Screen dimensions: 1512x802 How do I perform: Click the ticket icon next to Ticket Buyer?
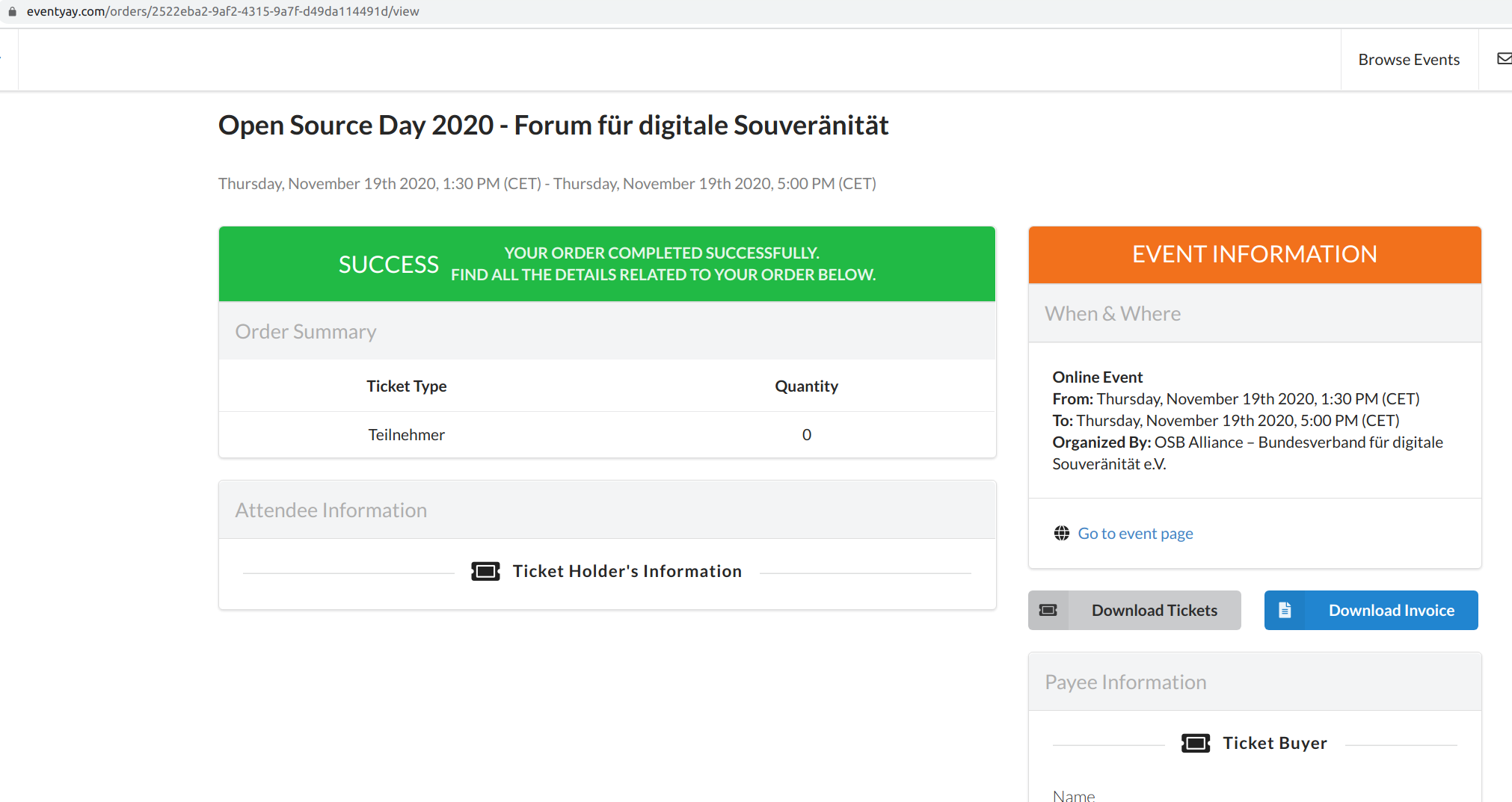(1196, 743)
